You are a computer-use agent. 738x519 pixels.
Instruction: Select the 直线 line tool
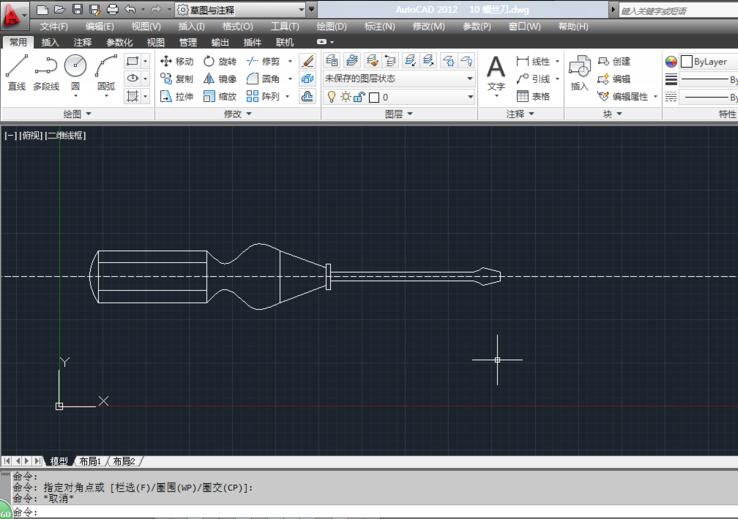(16, 72)
